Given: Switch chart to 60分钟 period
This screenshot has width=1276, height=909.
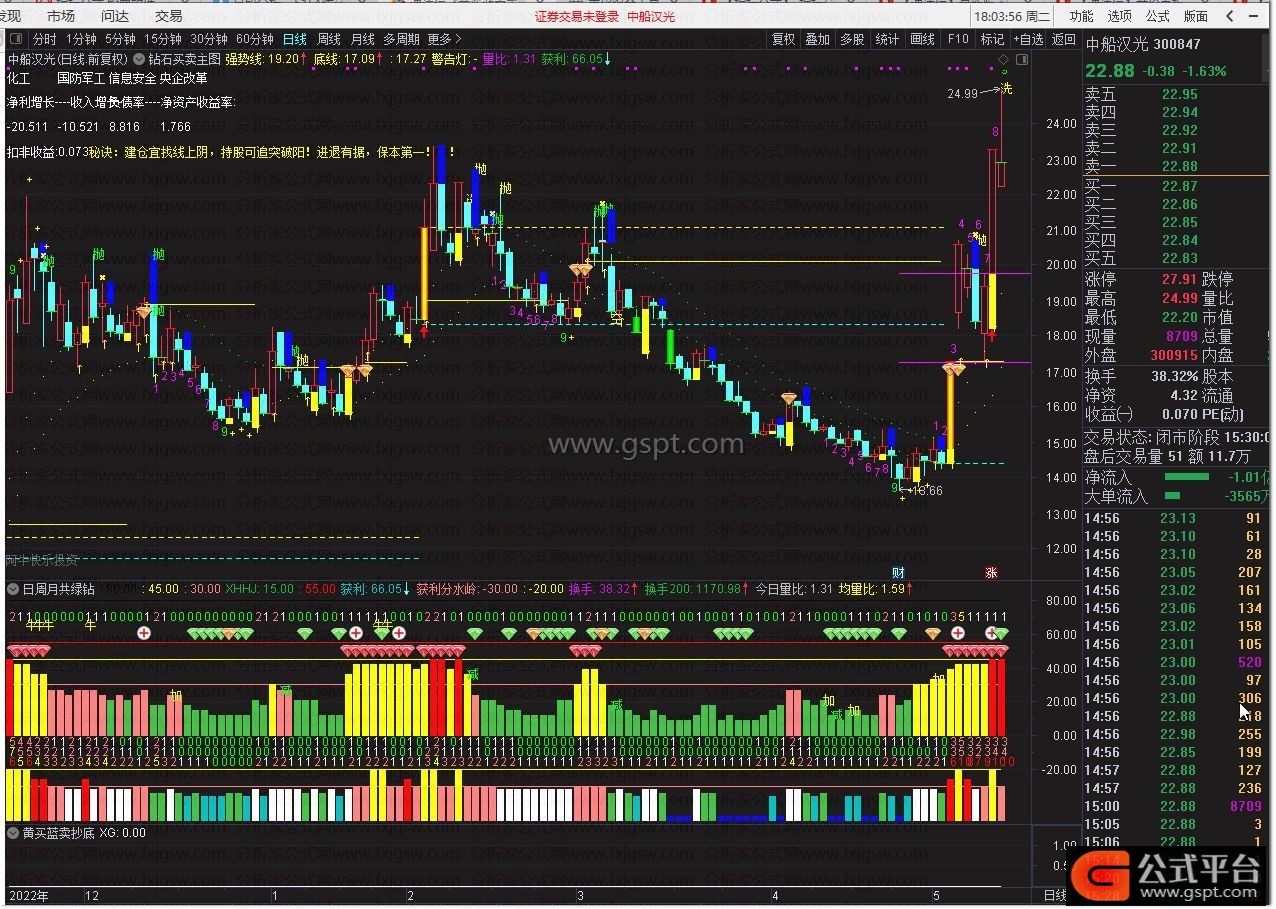Looking at the screenshot, I should 255,40.
